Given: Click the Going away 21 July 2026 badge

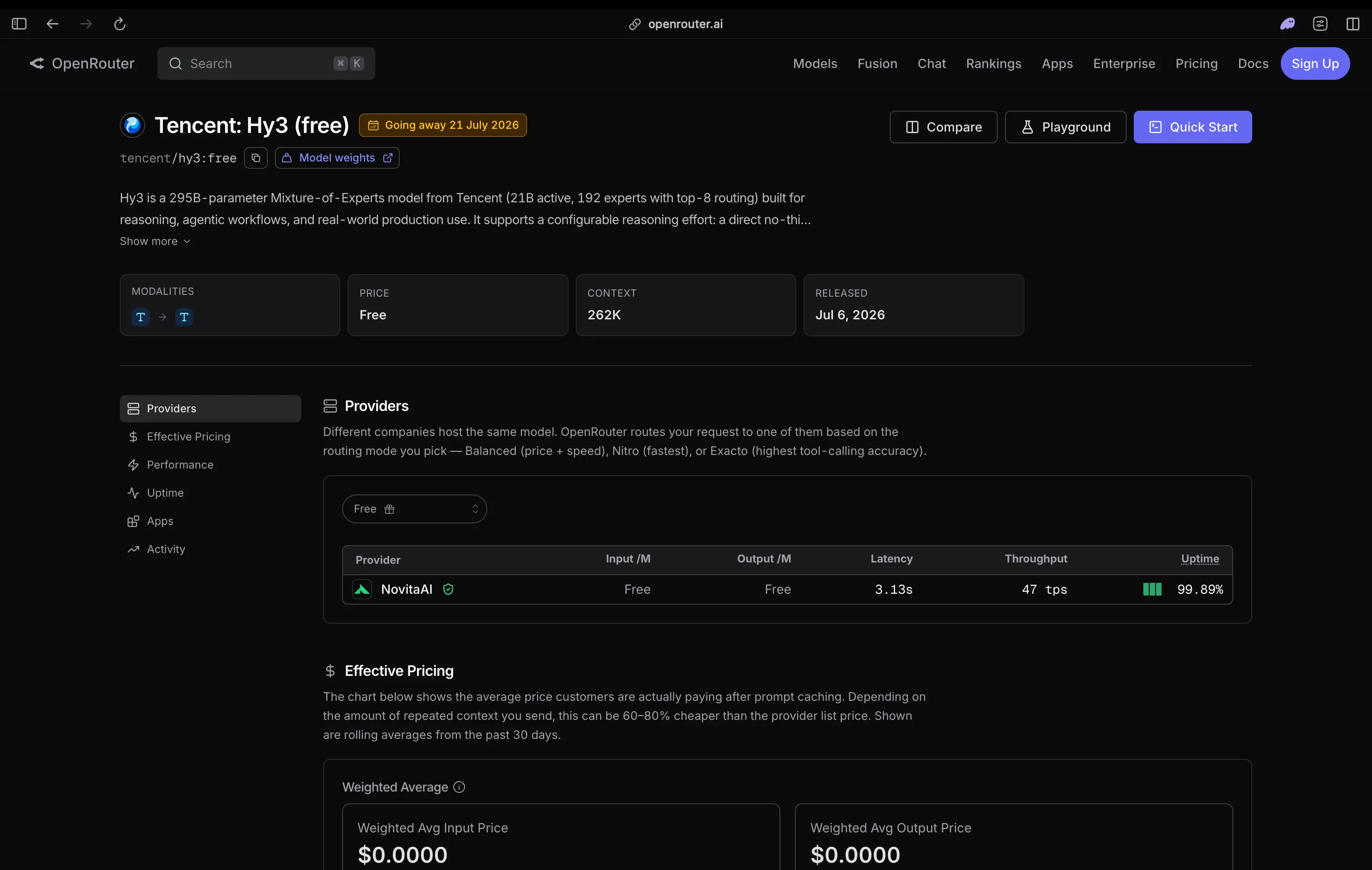Looking at the screenshot, I should [x=443, y=125].
